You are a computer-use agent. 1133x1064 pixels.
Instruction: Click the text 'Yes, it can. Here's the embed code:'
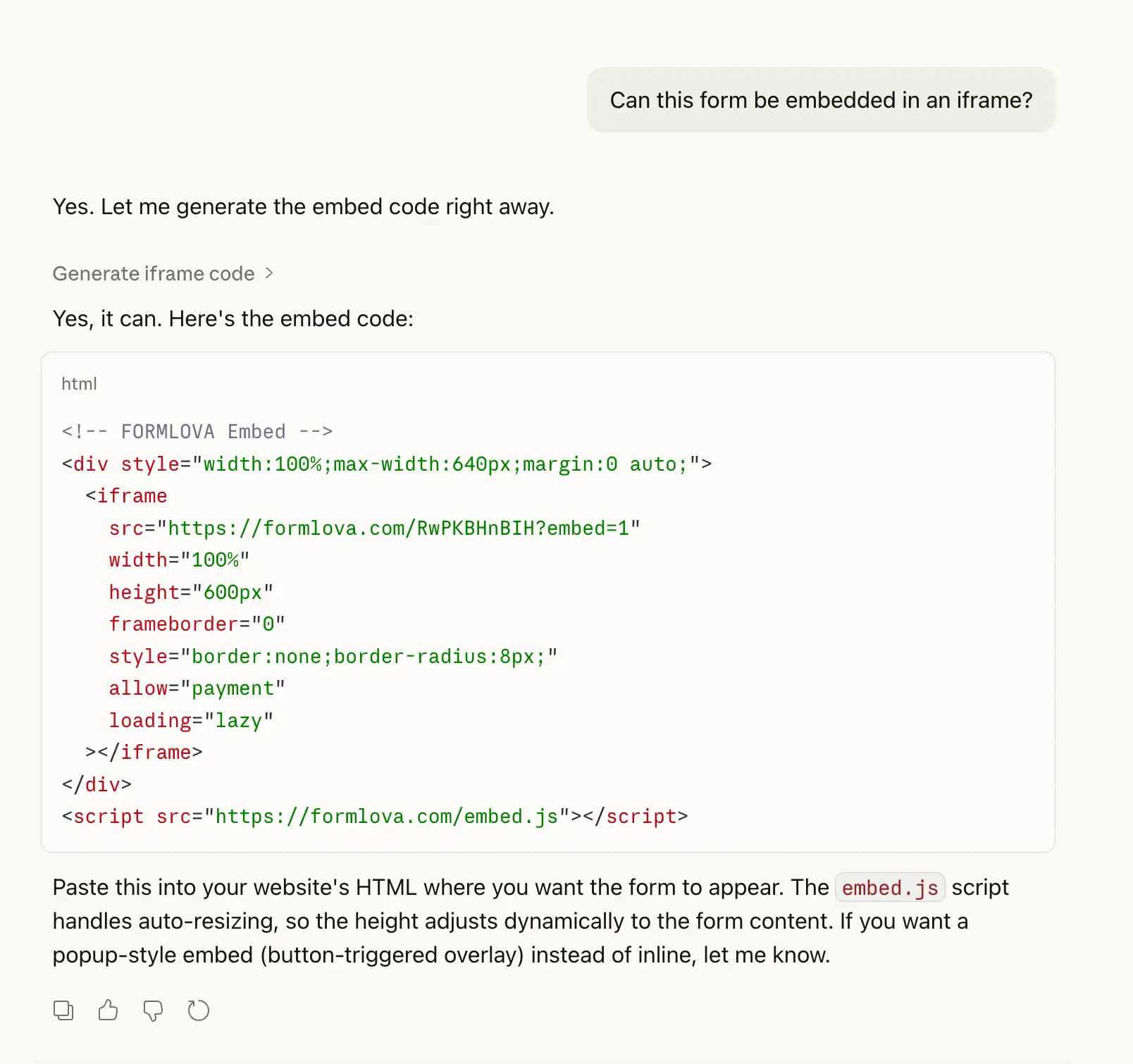point(233,318)
